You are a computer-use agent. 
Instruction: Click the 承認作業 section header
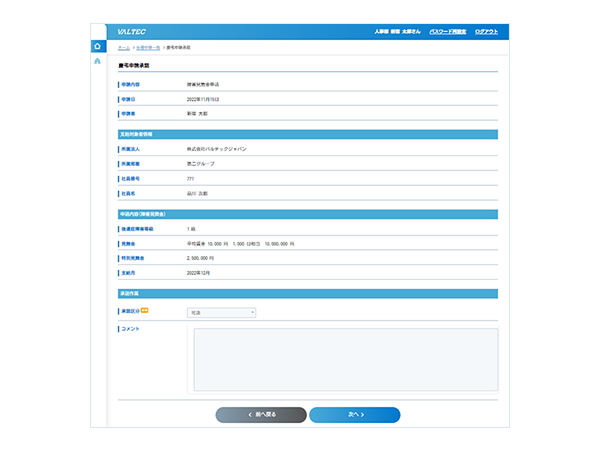(x=129, y=293)
